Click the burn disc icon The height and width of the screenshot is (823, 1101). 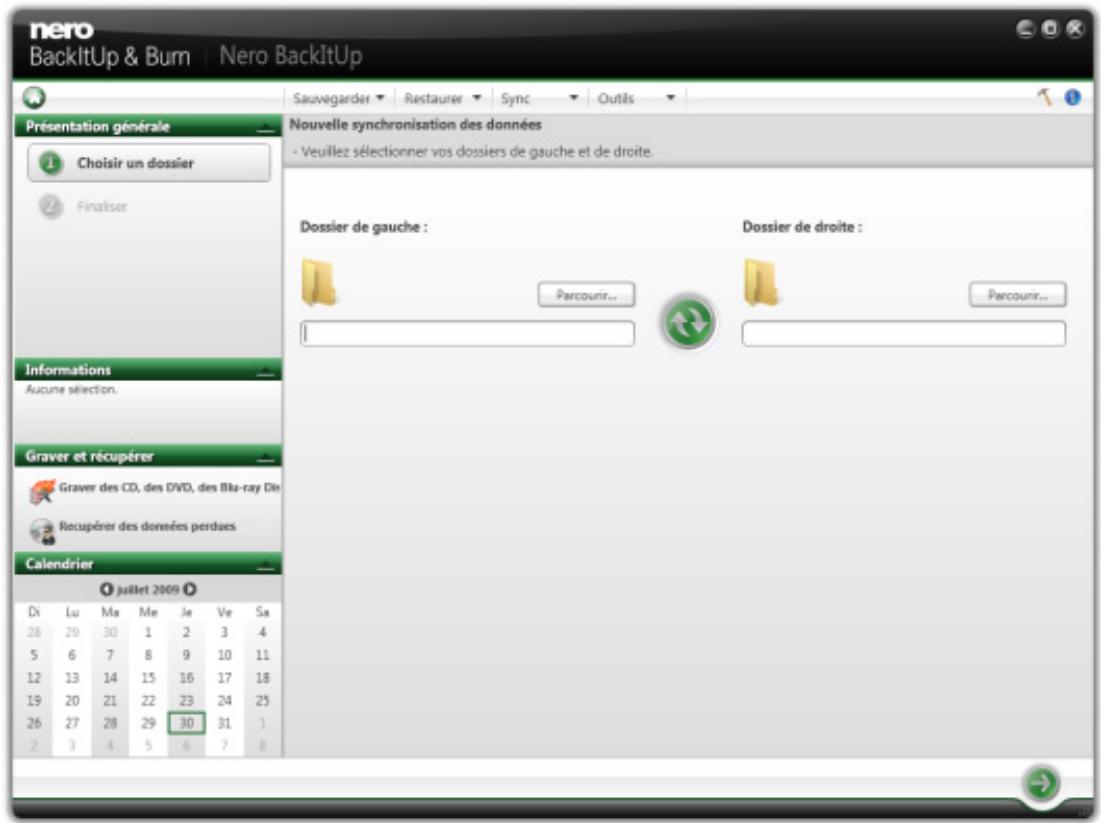pyautogui.click(x=42, y=491)
